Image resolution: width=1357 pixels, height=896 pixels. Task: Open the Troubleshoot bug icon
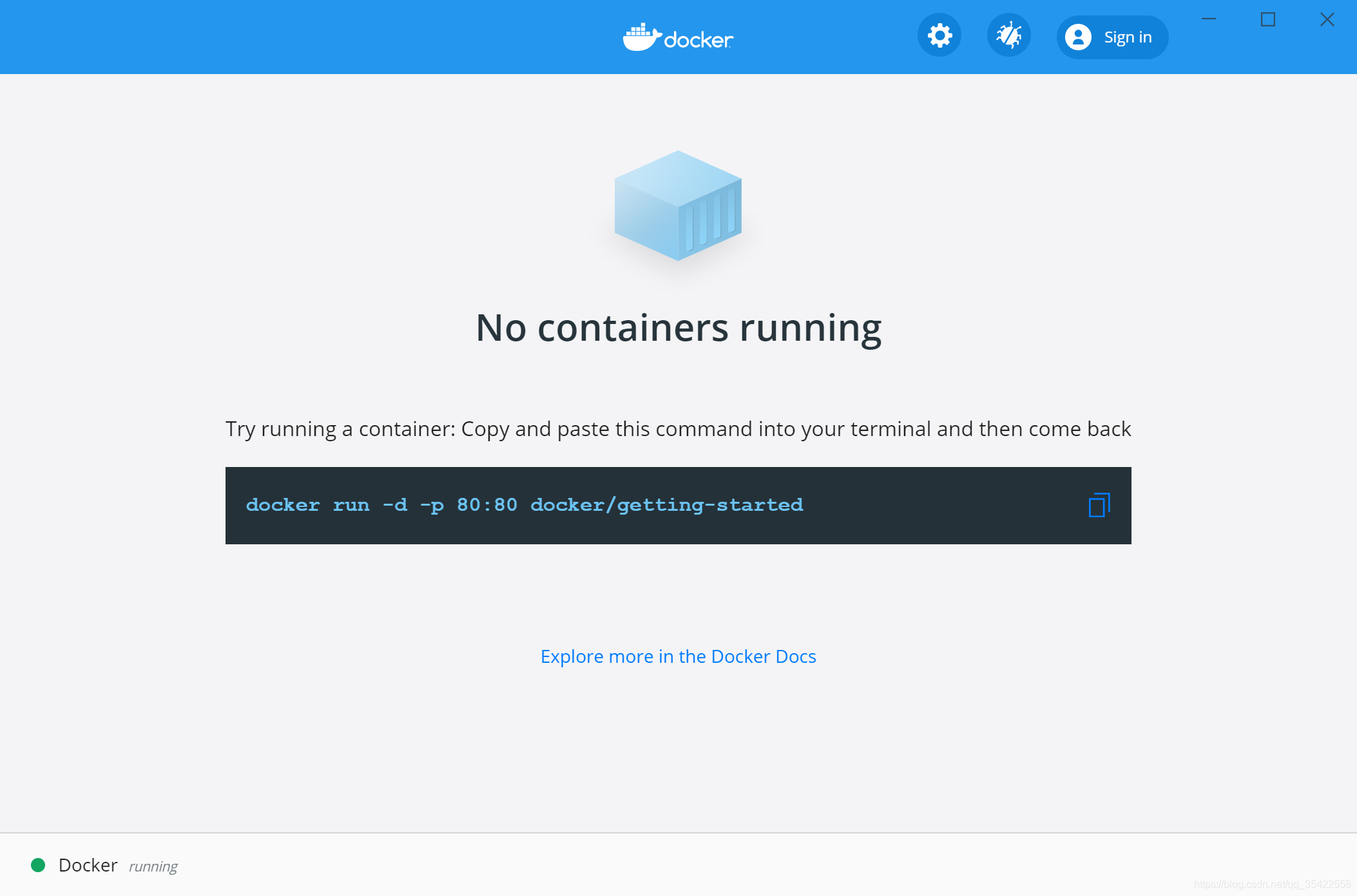(1008, 35)
